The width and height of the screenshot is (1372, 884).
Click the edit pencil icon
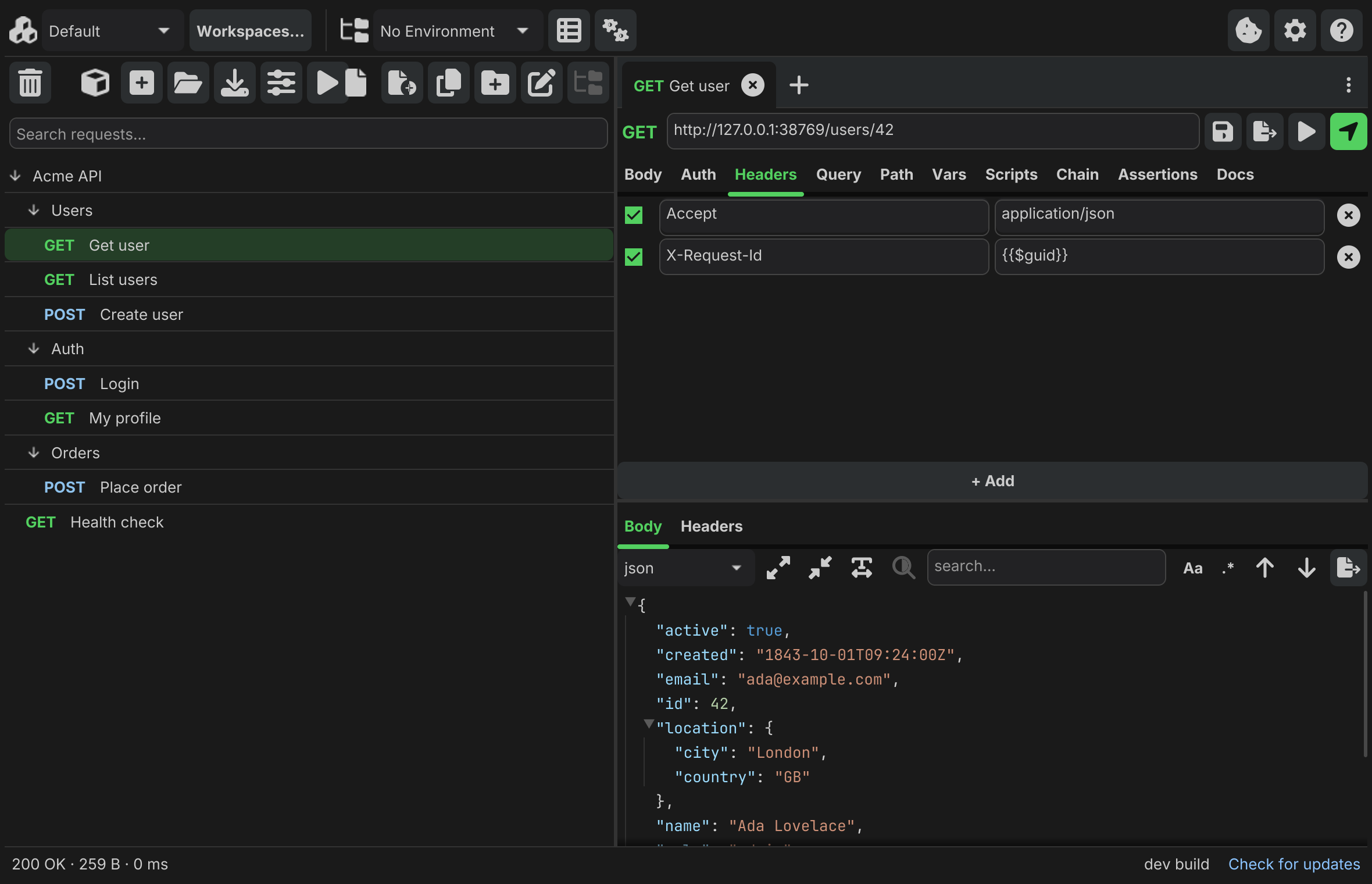(541, 83)
